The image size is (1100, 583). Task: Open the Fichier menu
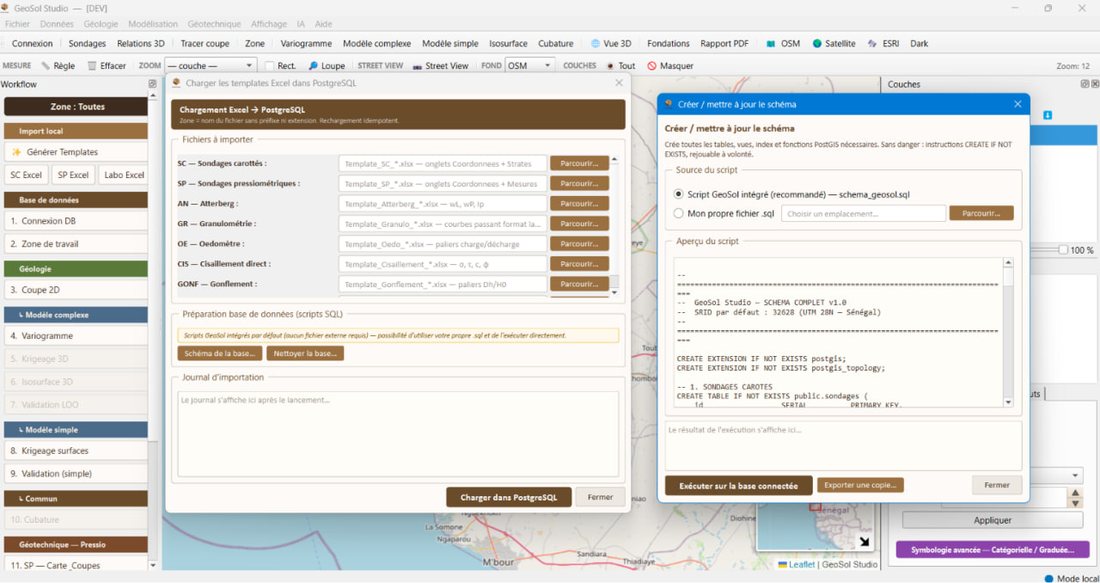[18, 24]
